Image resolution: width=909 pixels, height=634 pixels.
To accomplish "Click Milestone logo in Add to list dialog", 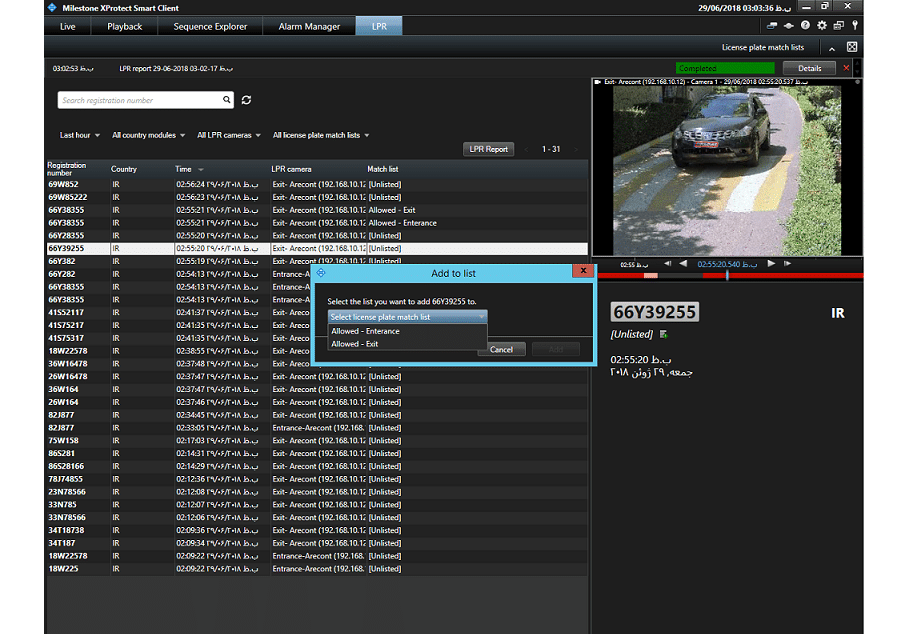I will (321, 272).
